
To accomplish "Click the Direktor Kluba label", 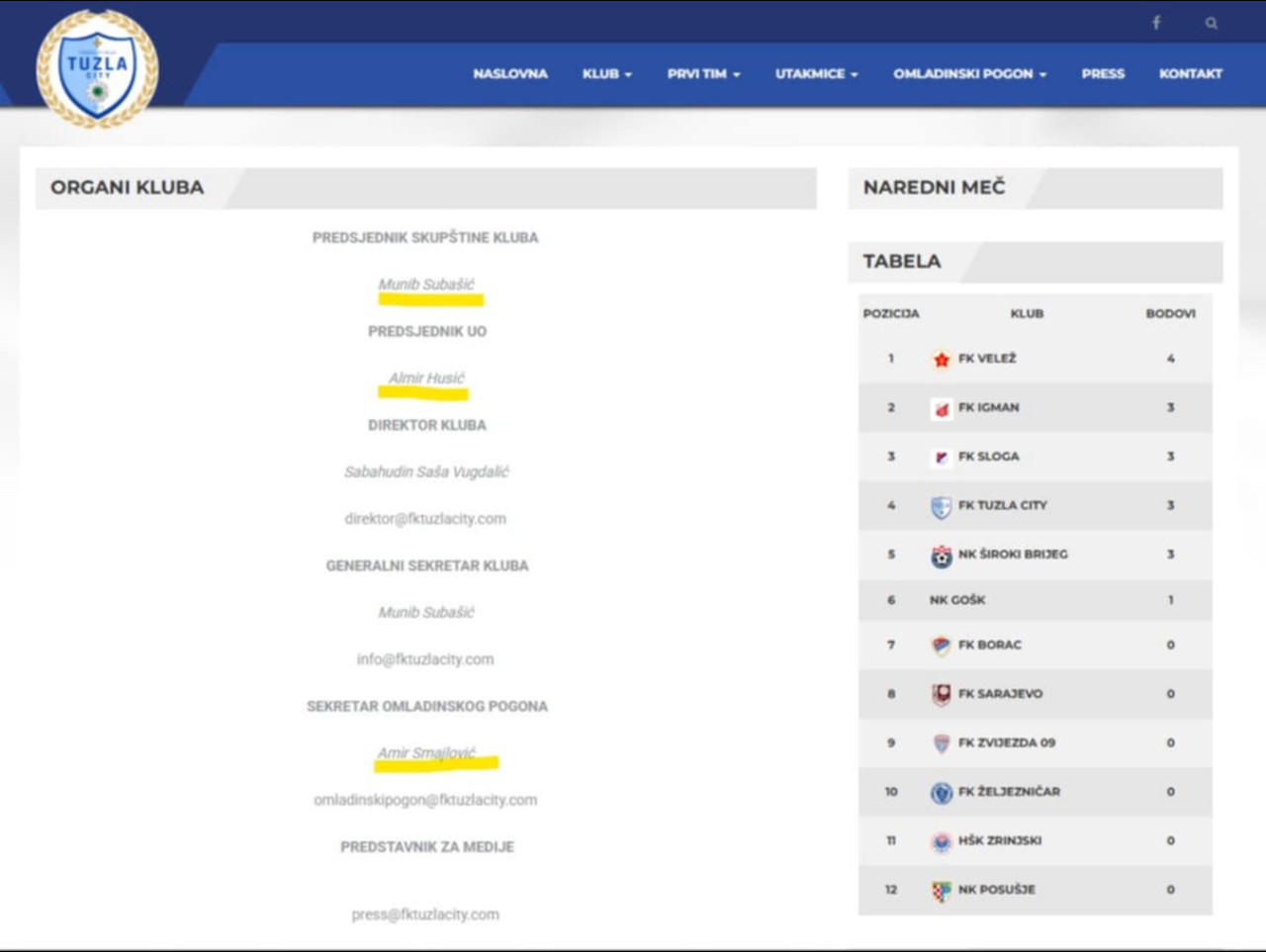I will click(427, 426).
